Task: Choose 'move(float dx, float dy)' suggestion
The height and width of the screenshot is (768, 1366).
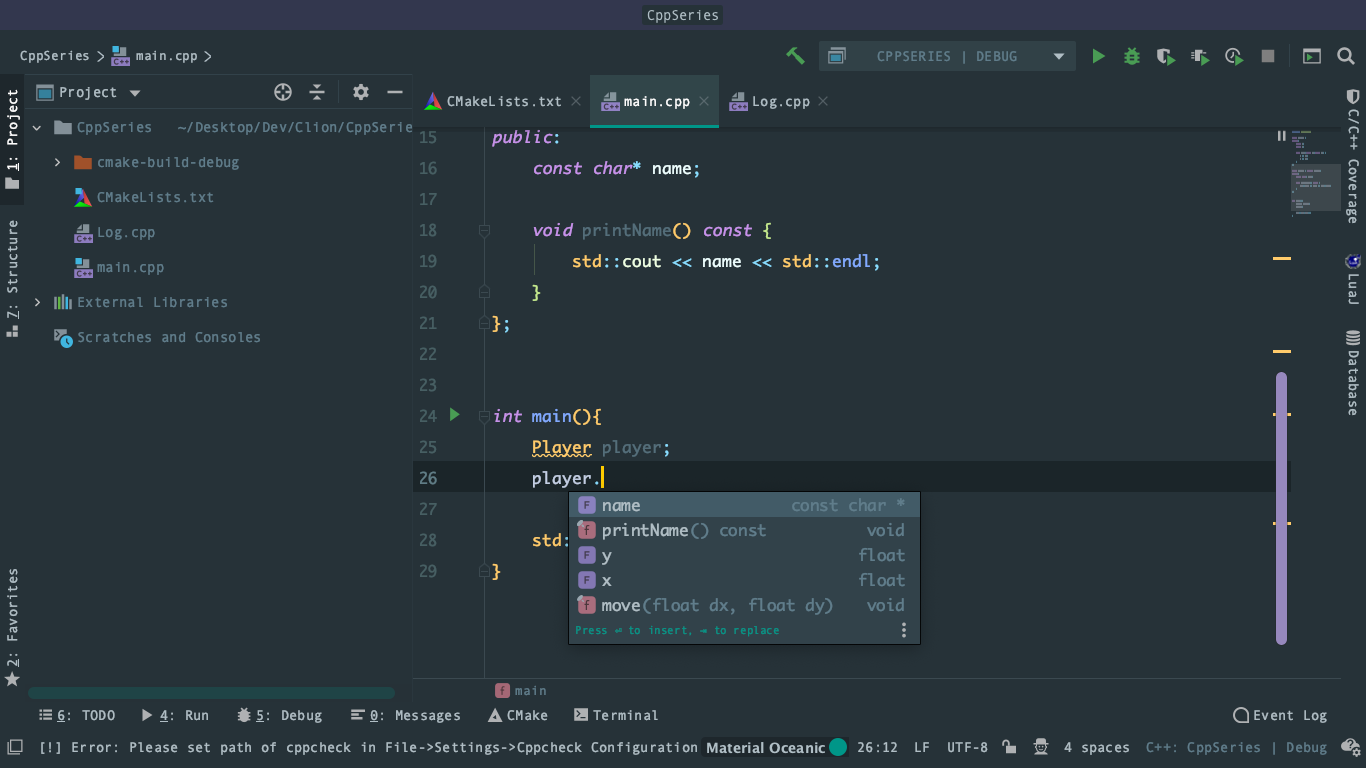Action: tap(744, 605)
